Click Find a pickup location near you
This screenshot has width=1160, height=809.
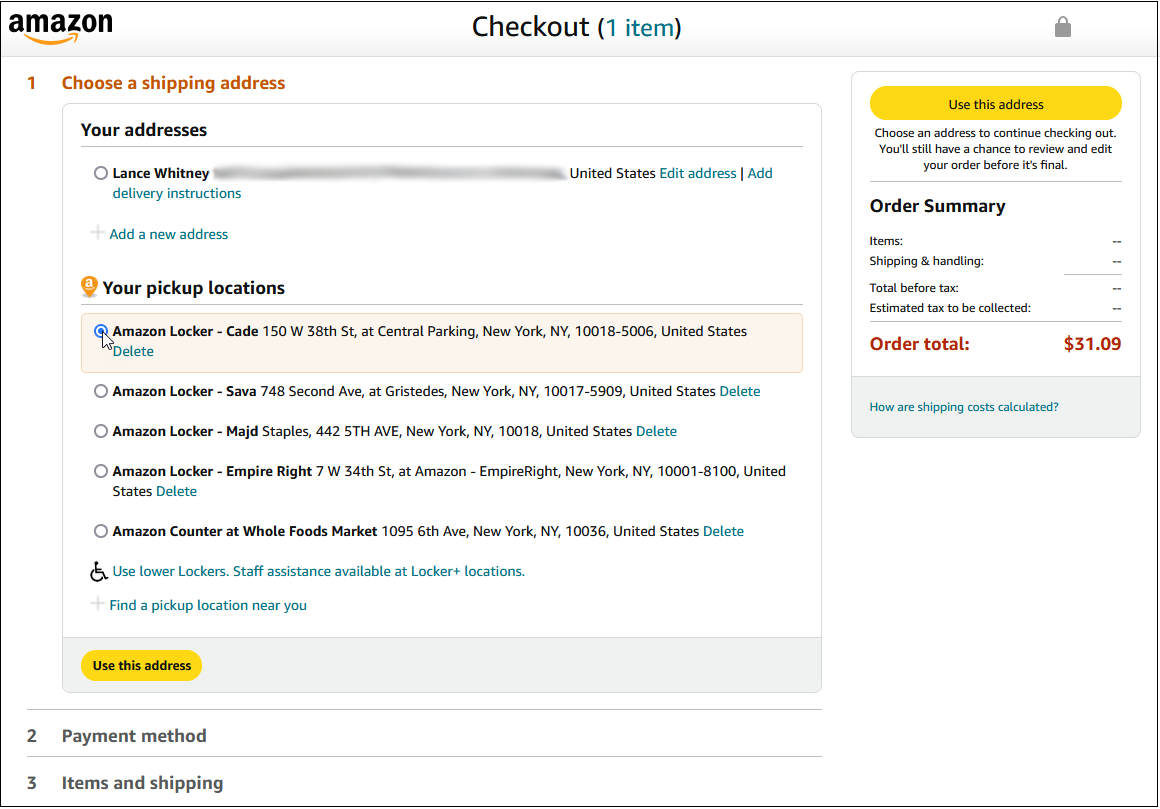pos(208,606)
